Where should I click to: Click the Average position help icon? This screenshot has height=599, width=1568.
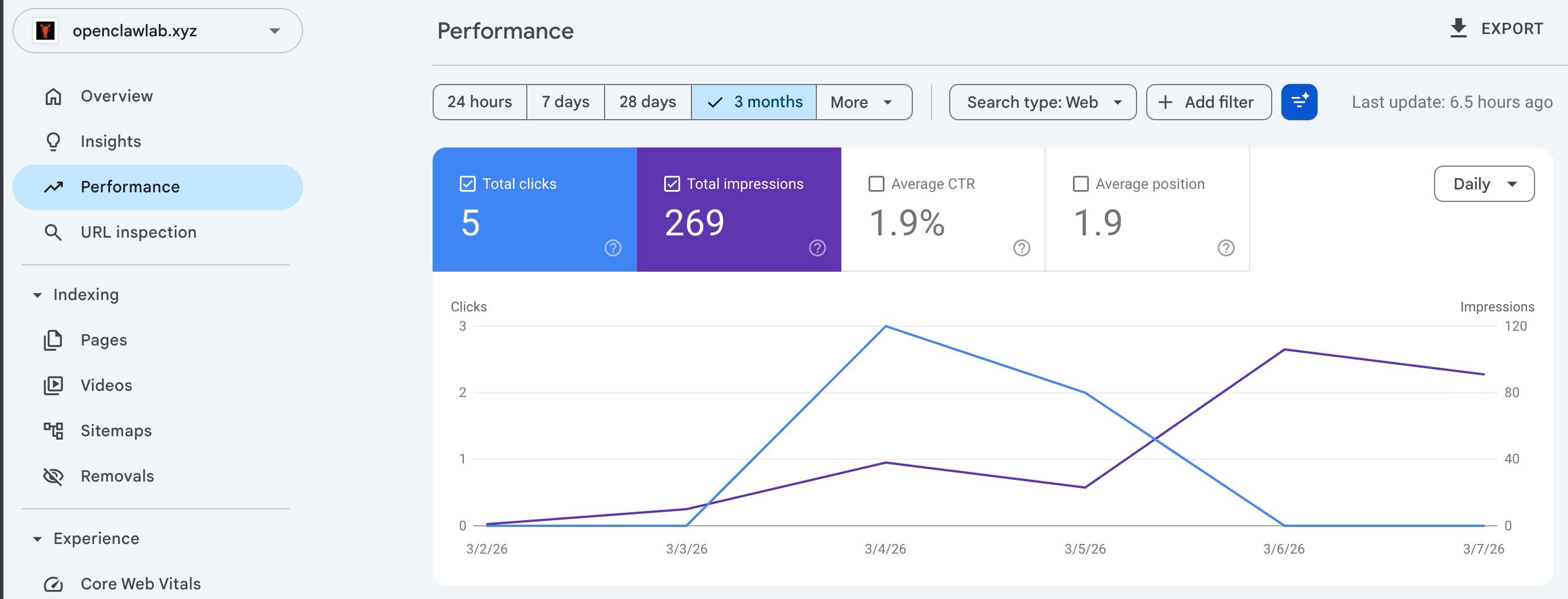point(1226,248)
